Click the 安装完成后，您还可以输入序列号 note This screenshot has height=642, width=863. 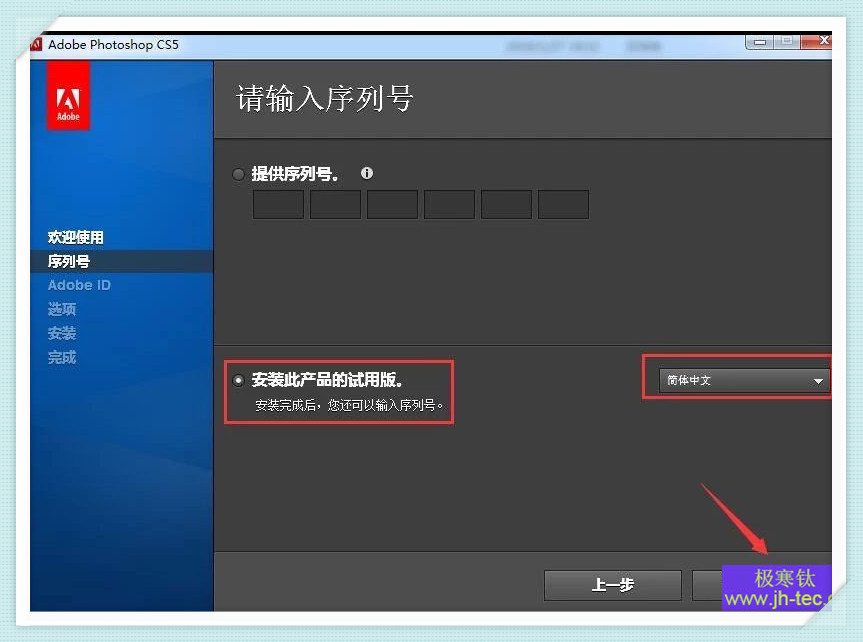click(x=349, y=405)
